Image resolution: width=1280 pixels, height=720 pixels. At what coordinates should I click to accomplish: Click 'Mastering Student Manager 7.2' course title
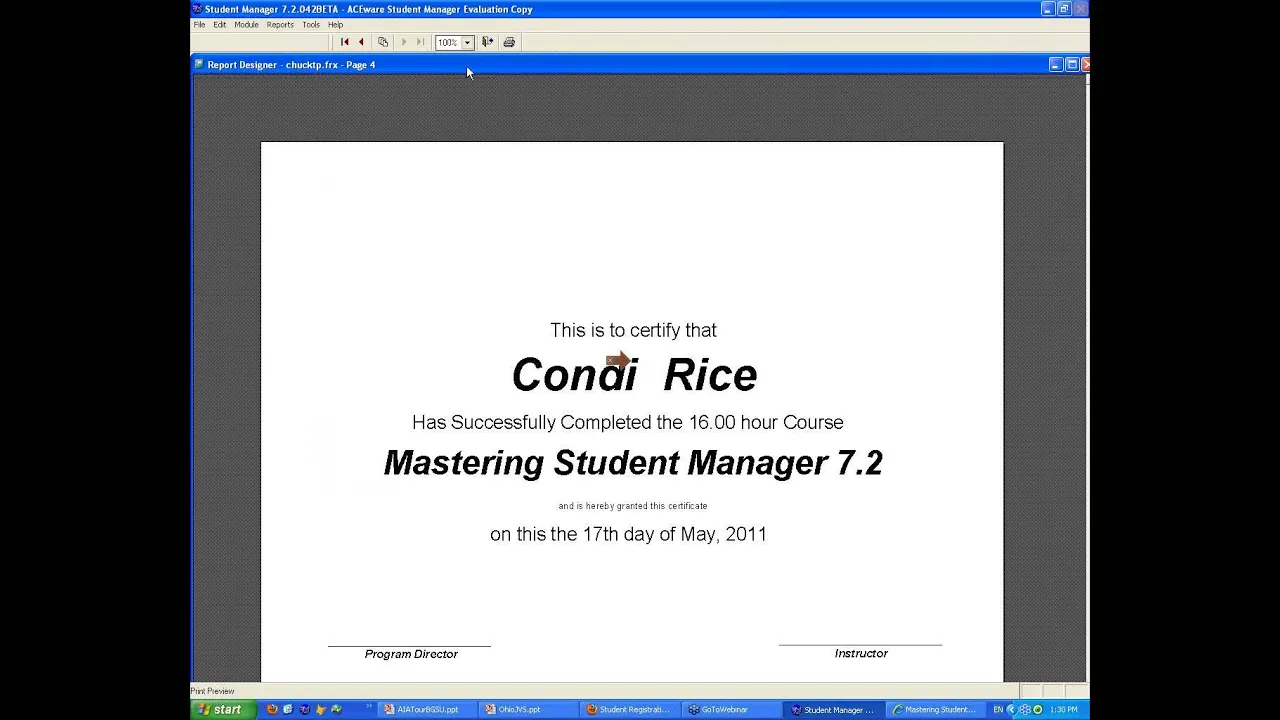pyautogui.click(x=633, y=462)
